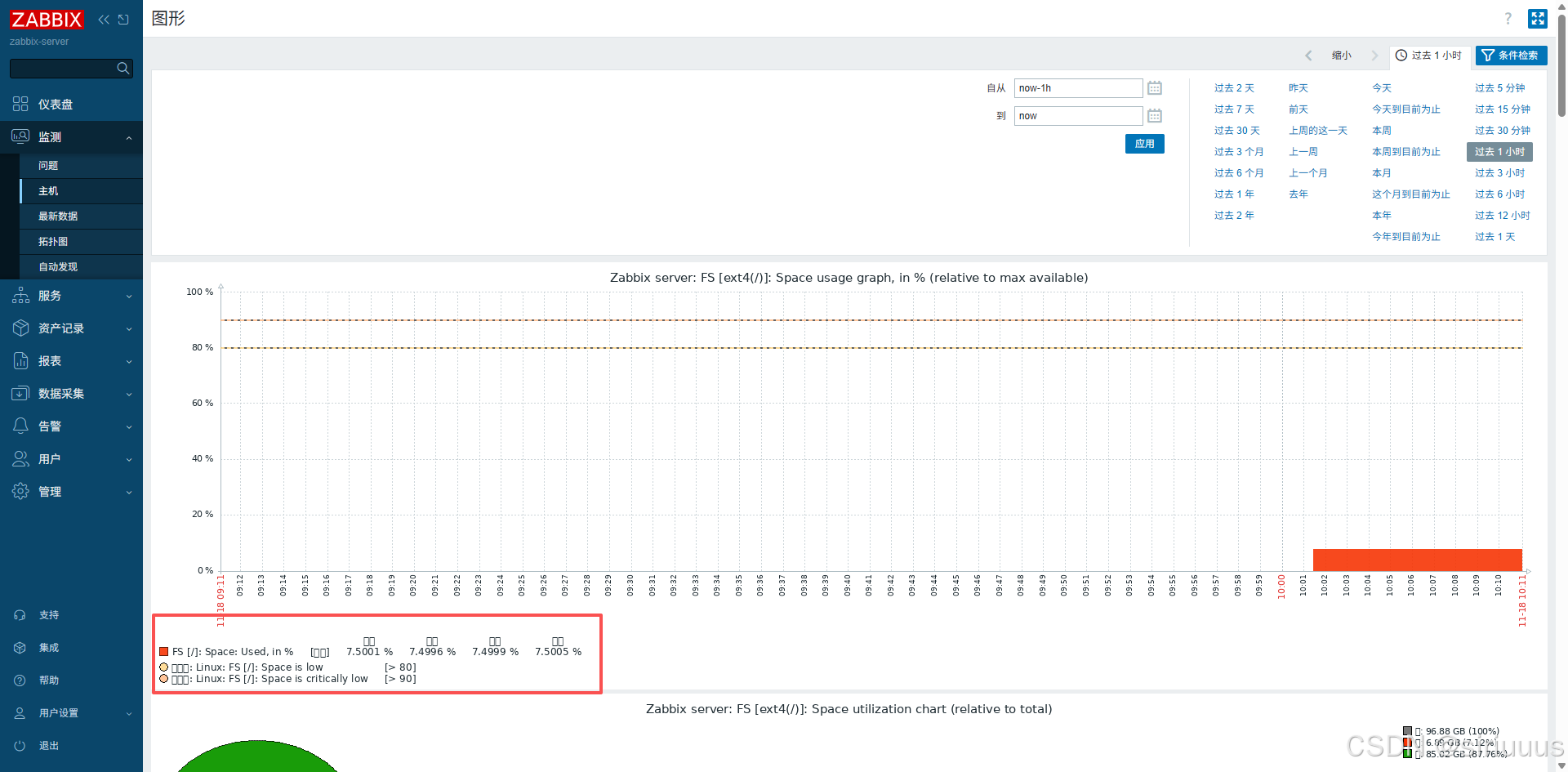Open the 仪表盘 dashboard icon
This screenshot has width=1568, height=772.
coord(20,104)
